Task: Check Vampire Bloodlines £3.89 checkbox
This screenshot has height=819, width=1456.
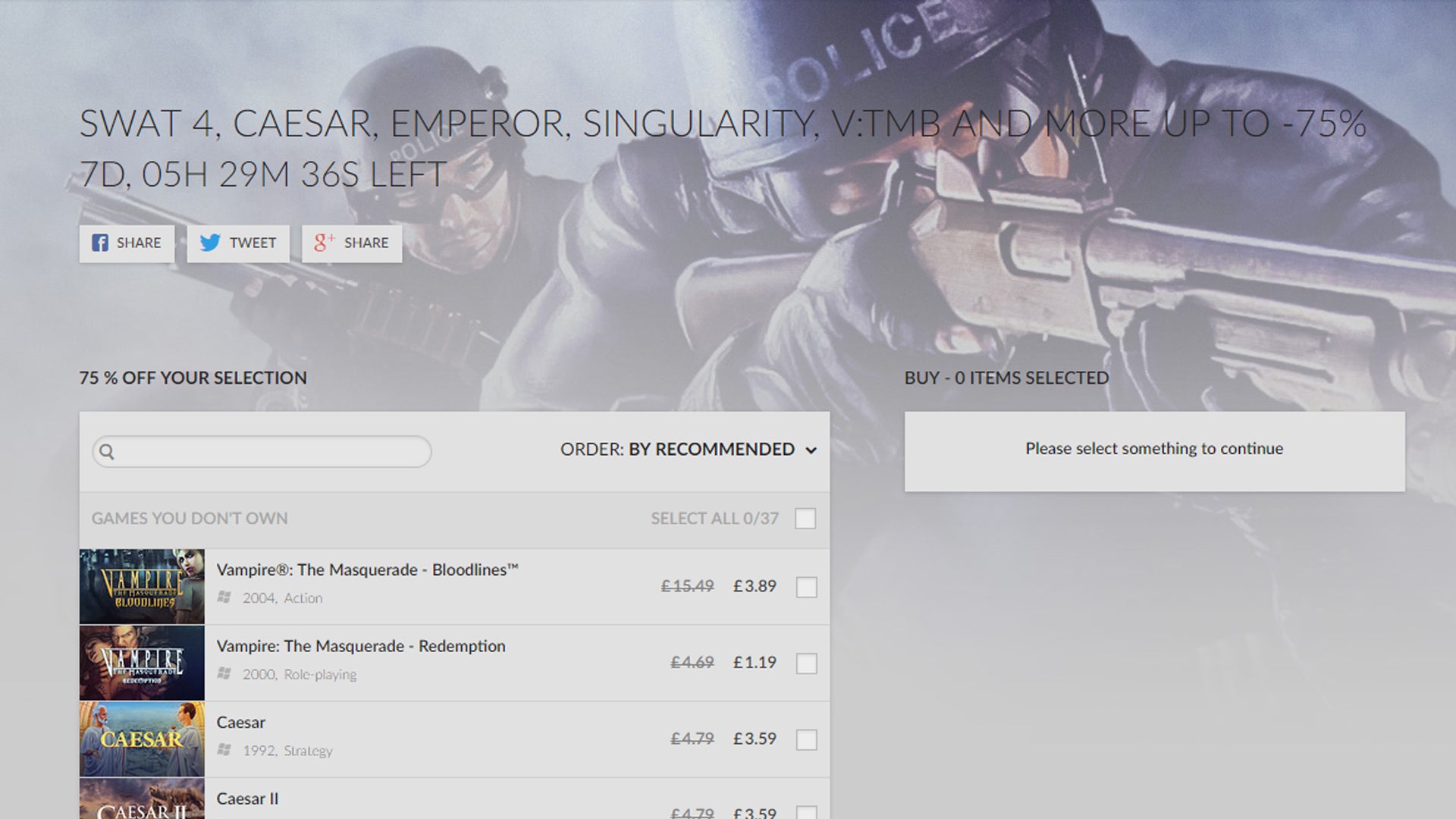Action: pyautogui.click(x=806, y=587)
